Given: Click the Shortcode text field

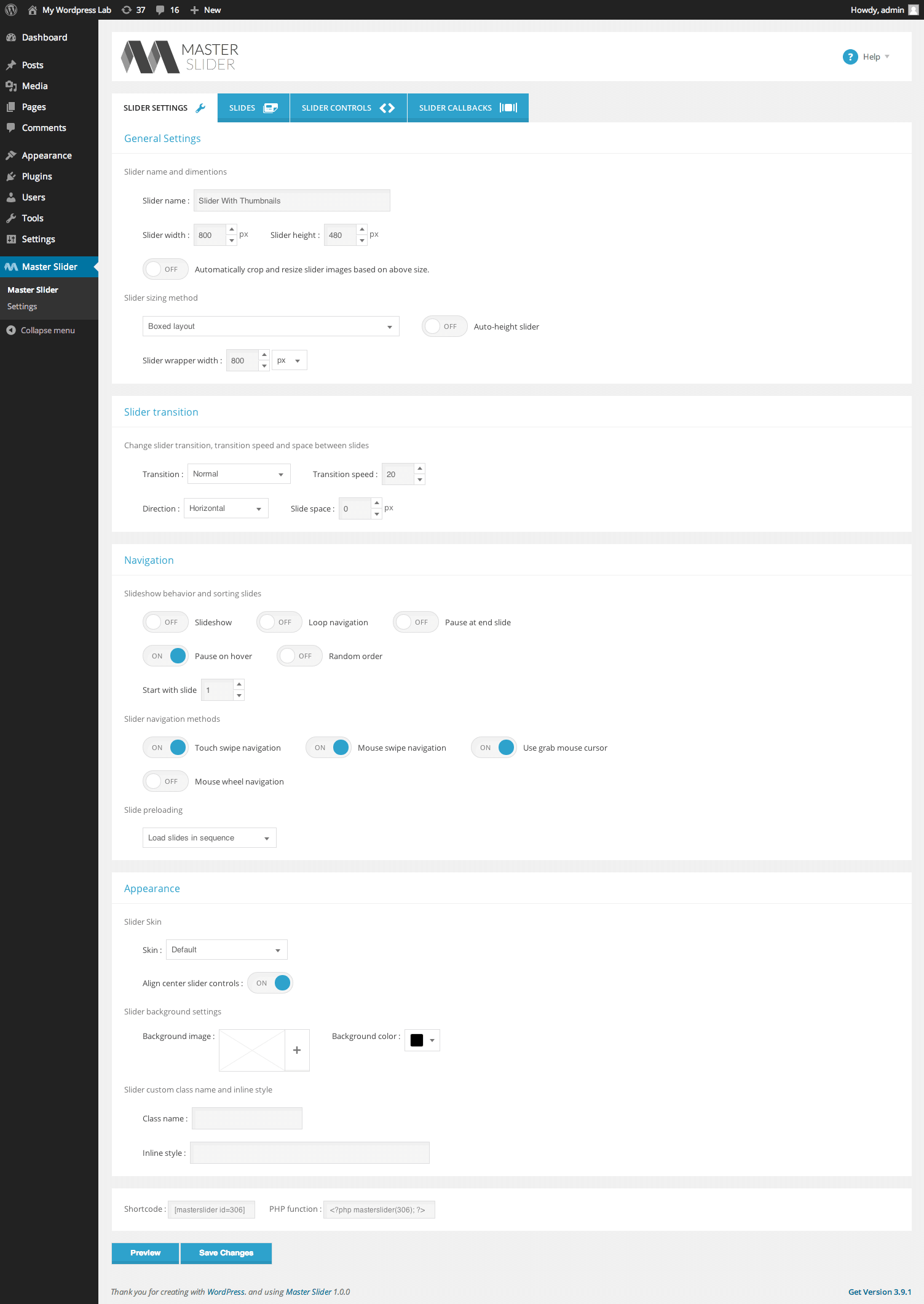Looking at the screenshot, I should click(x=211, y=1209).
